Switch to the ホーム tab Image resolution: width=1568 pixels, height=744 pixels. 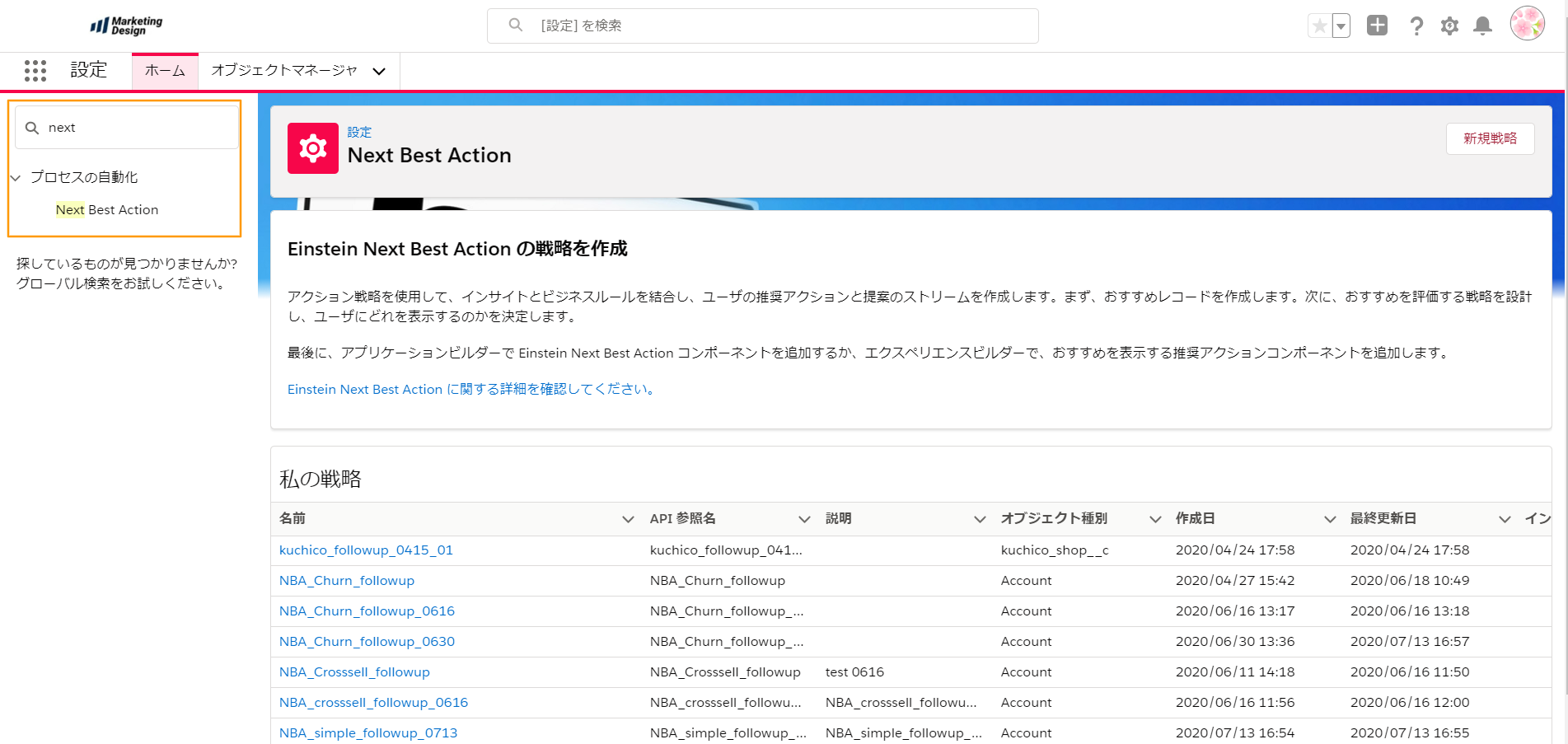pyautogui.click(x=165, y=71)
